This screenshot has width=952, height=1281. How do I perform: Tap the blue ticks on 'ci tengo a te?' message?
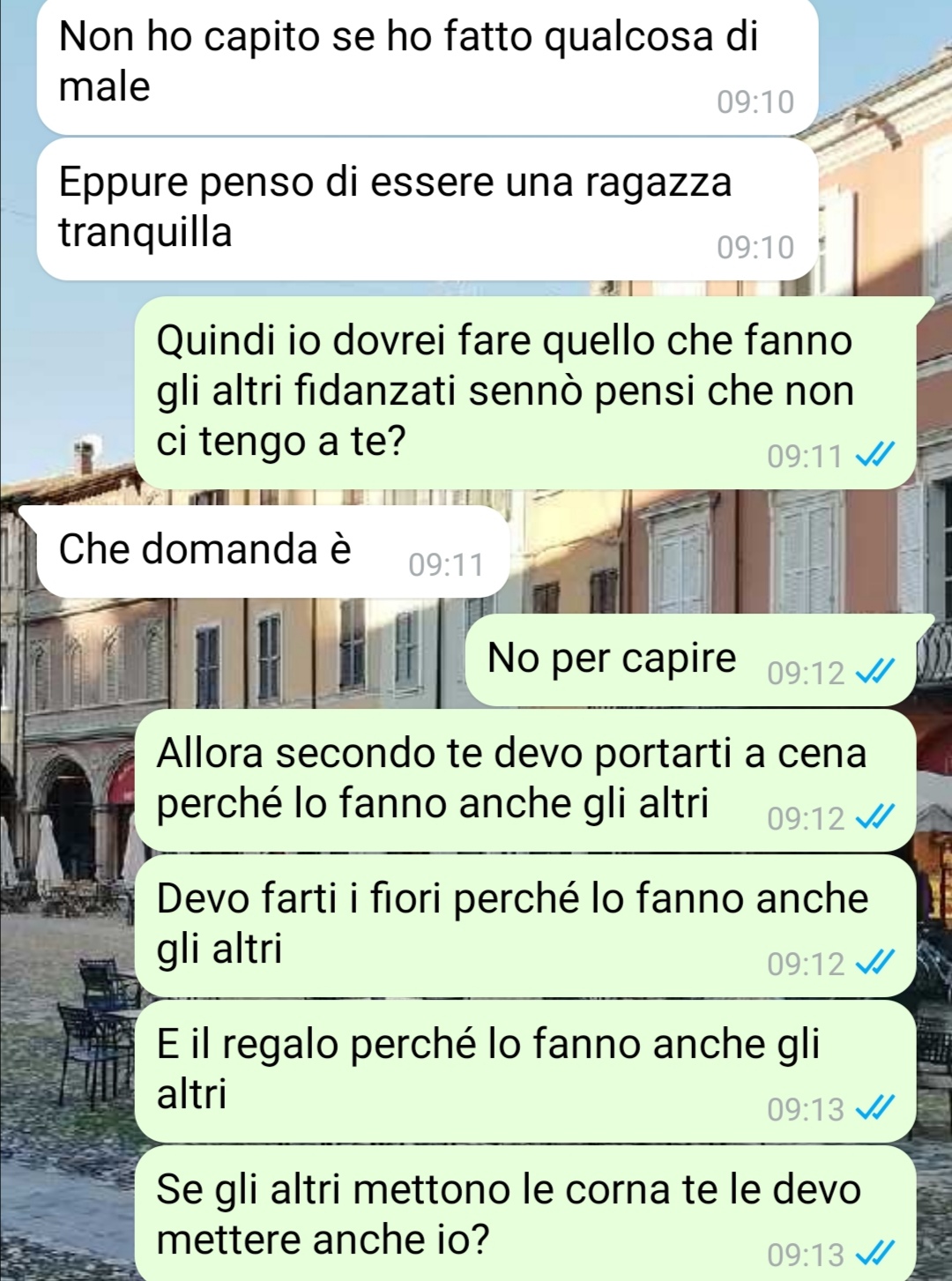click(x=875, y=455)
